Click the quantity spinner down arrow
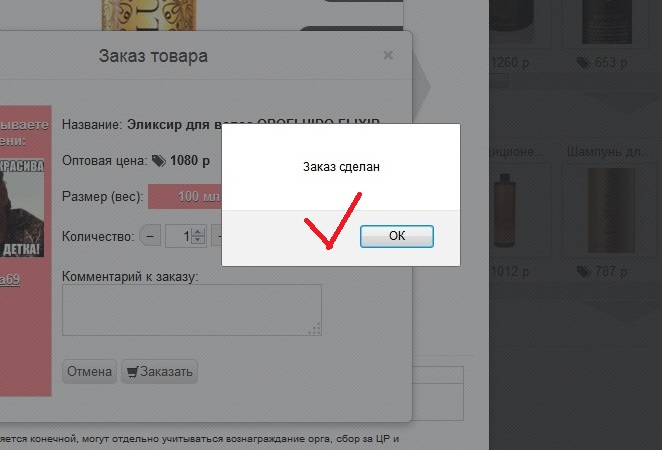Screen dimensions: 662x450 click(198, 240)
